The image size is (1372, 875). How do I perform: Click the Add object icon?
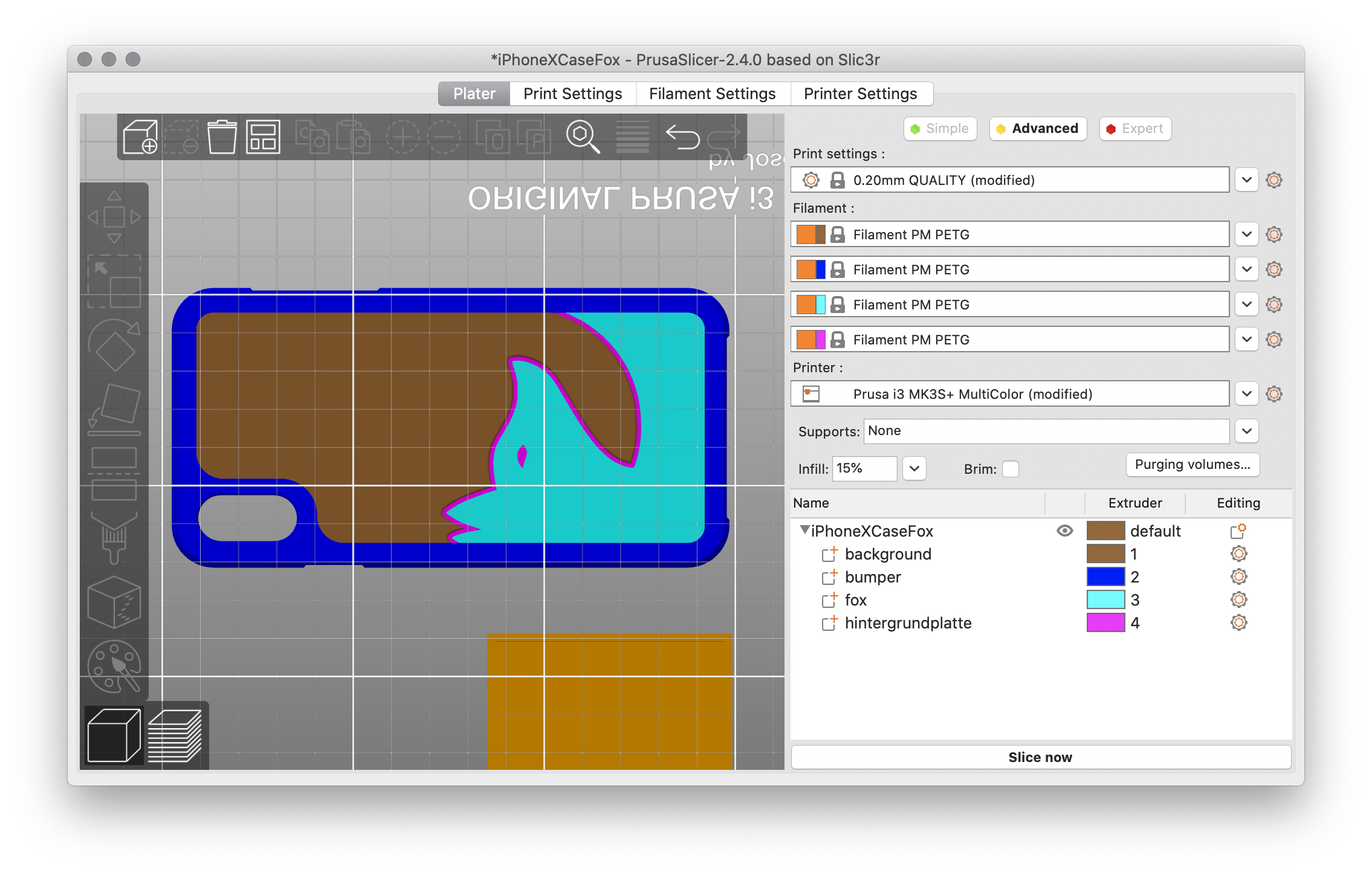pos(140,137)
